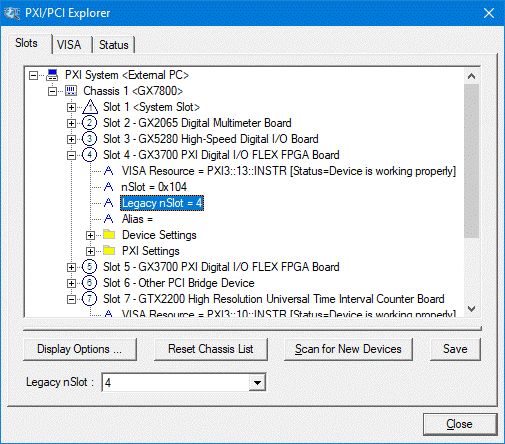
Task: Collapse Slot 7 GTX2200 node
Action: [x=71, y=299]
